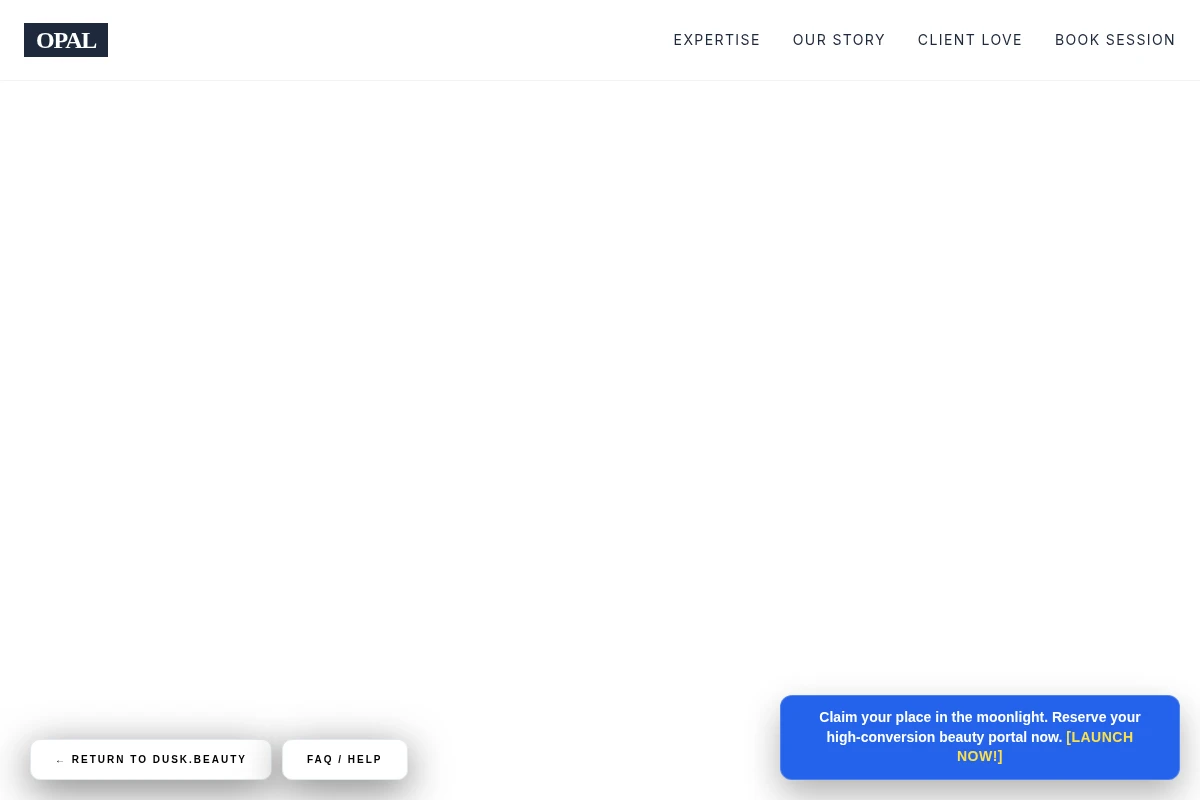Click the OPAL logo
The width and height of the screenshot is (1200, 800).
coord(66,40)
